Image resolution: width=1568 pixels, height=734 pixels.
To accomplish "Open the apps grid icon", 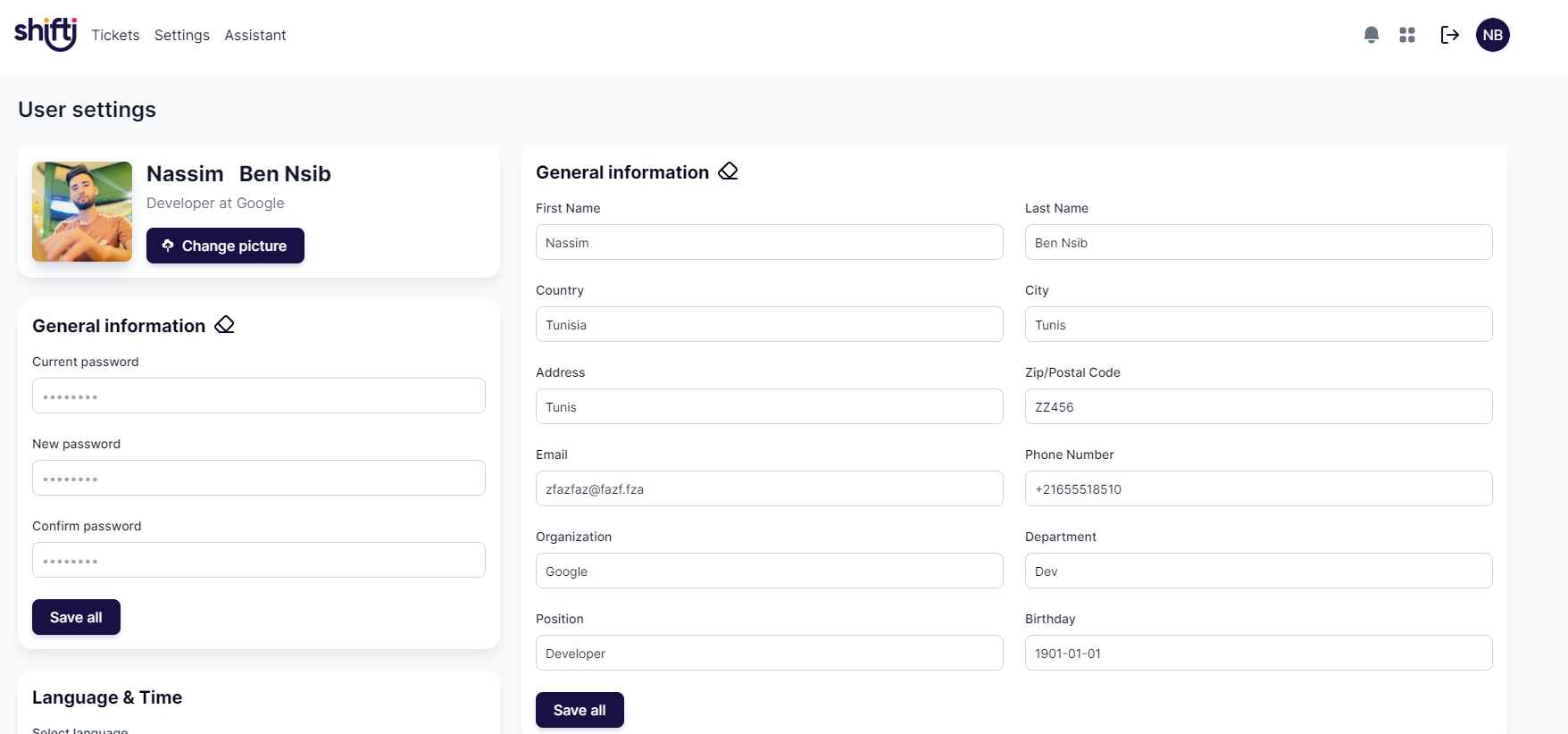I will coord(1407,35).
